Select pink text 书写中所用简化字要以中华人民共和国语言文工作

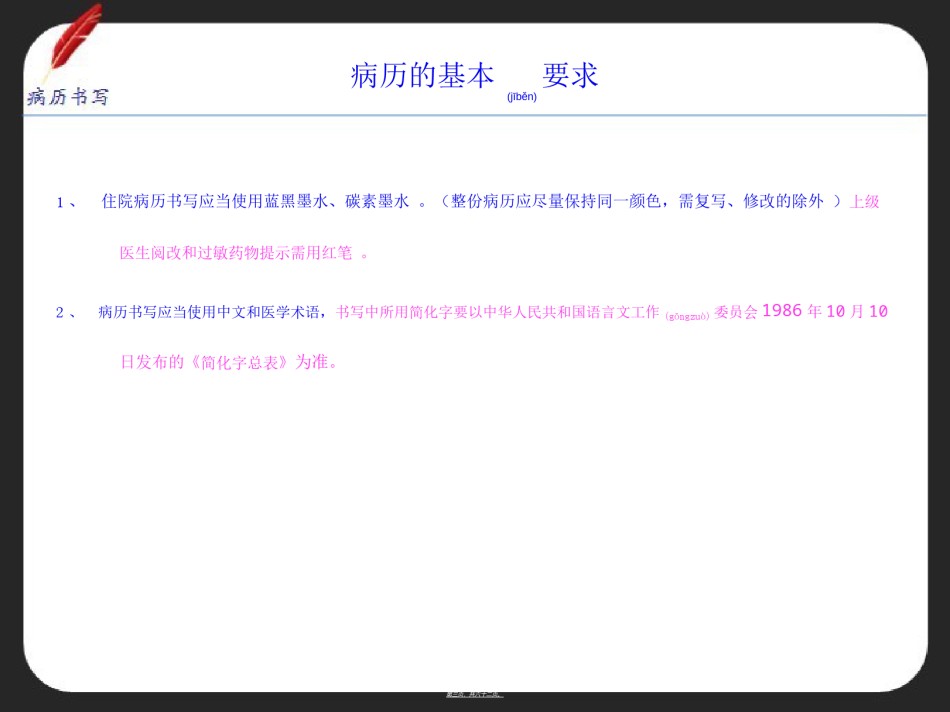coord(497,312)
